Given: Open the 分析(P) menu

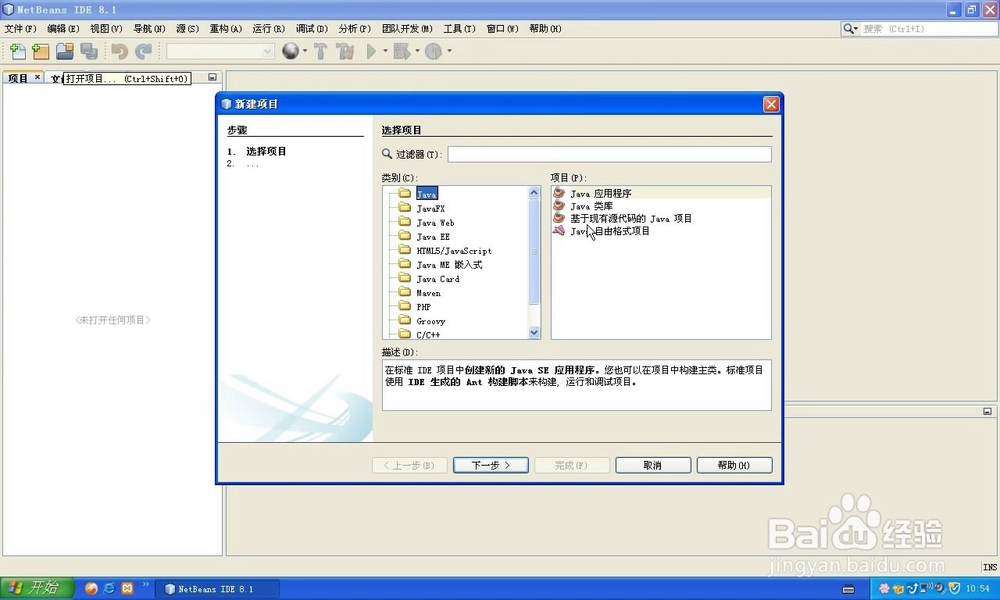Looking at the screenshot, I should click(x=354, y=29).
